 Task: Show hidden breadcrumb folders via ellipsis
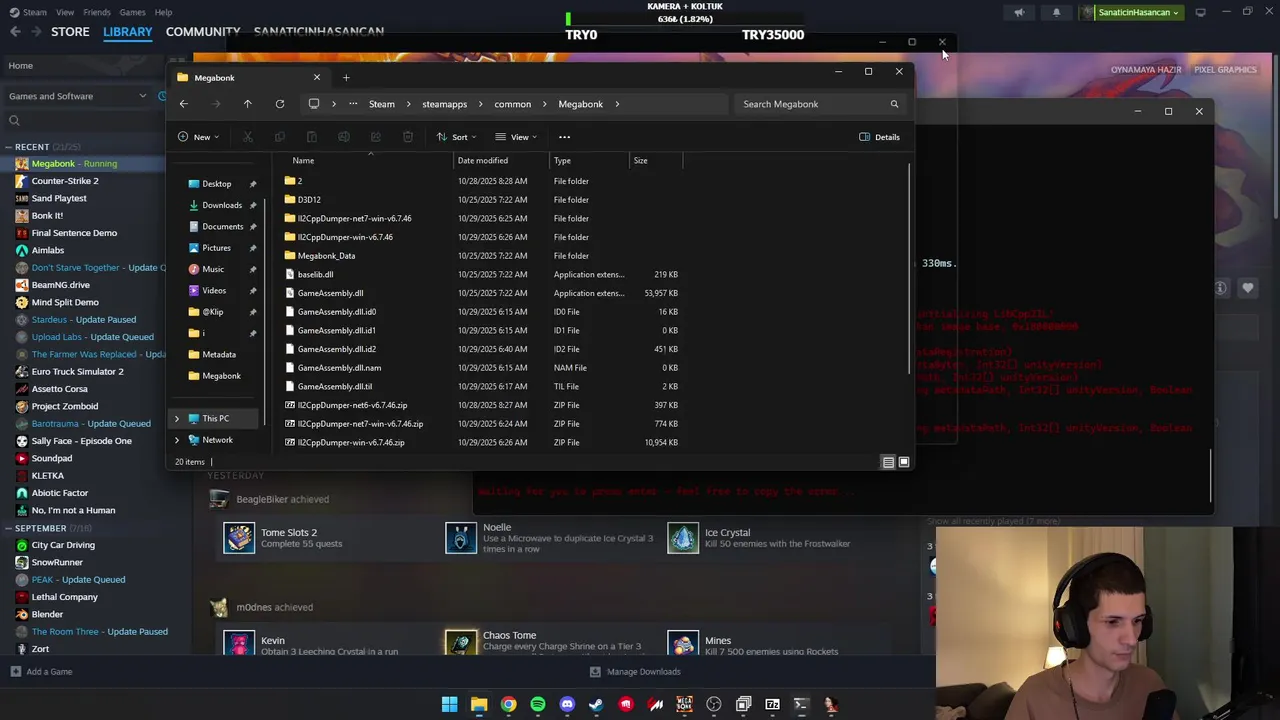point(353,104)
